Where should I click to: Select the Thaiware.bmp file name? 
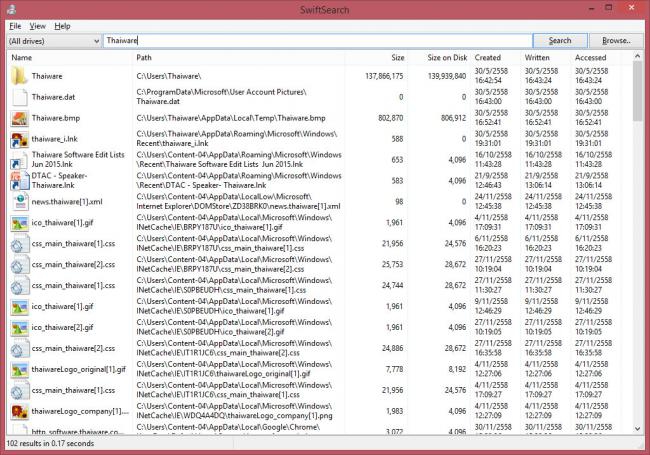(56, 118)
